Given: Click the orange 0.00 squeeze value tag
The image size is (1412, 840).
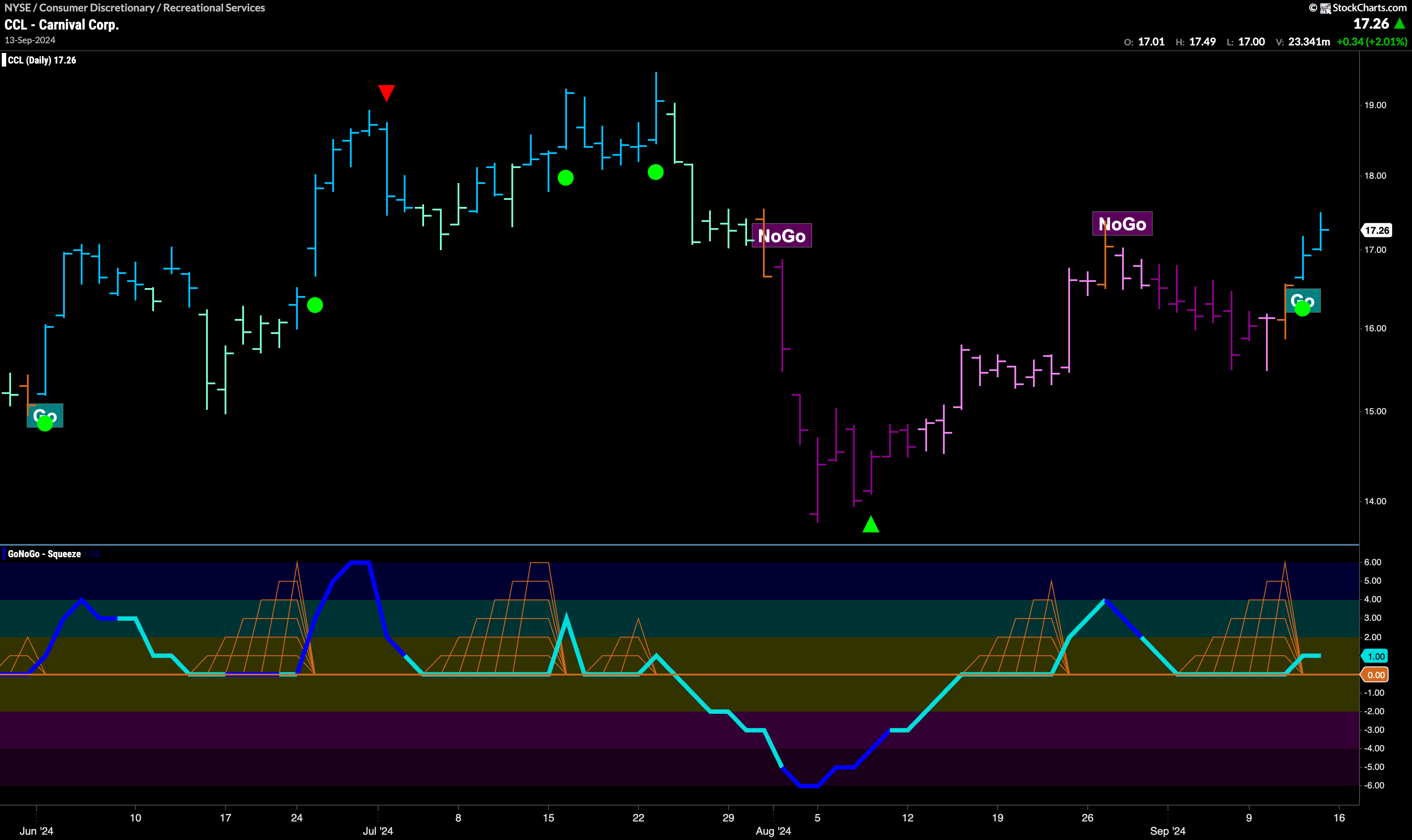Looking at the screenshot, I should pos(1375,675).
